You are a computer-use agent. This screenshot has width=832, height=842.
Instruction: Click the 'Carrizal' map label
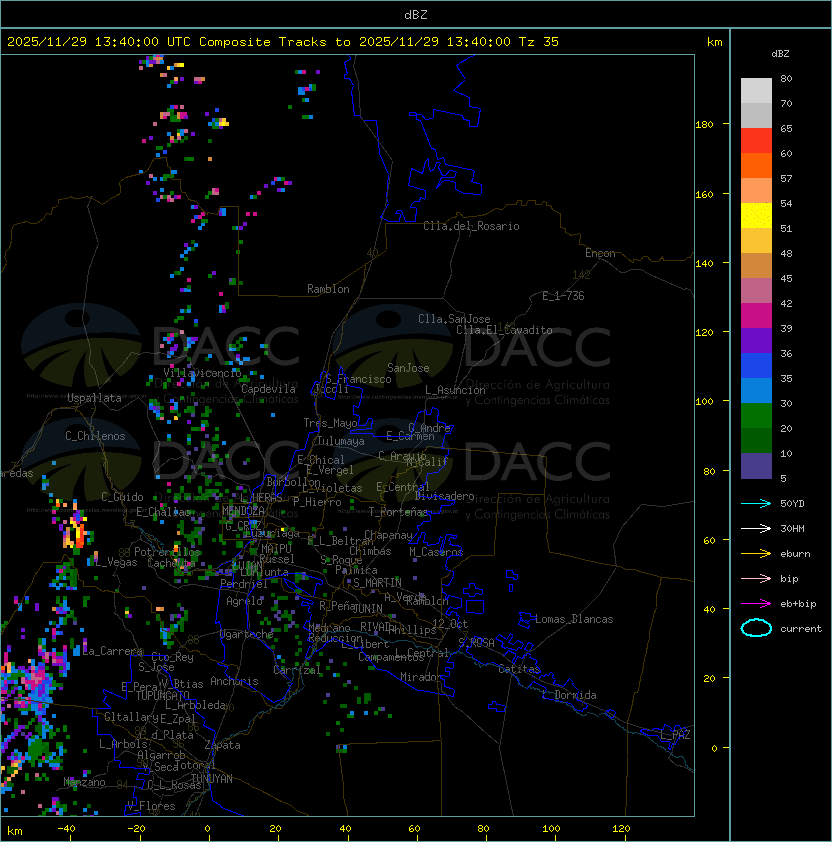(x=297, y=670)
